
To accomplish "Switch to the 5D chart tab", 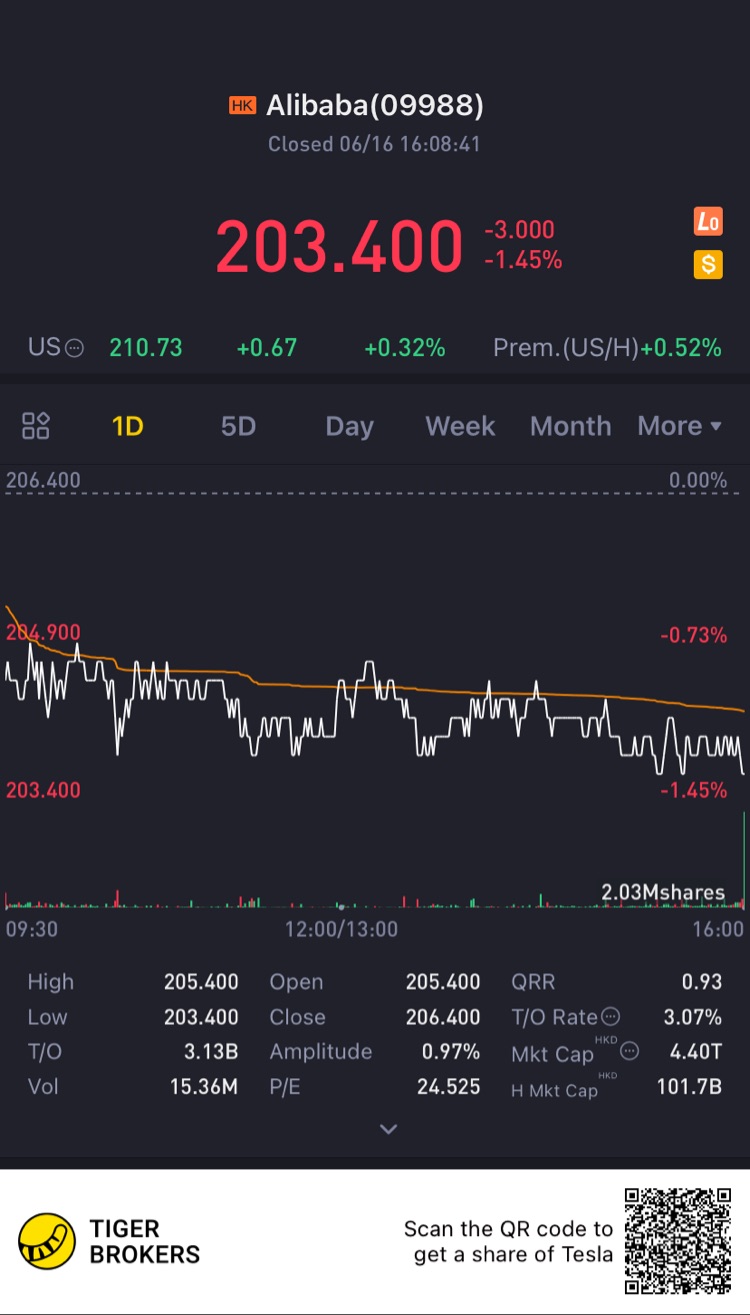I will point(238,426).
